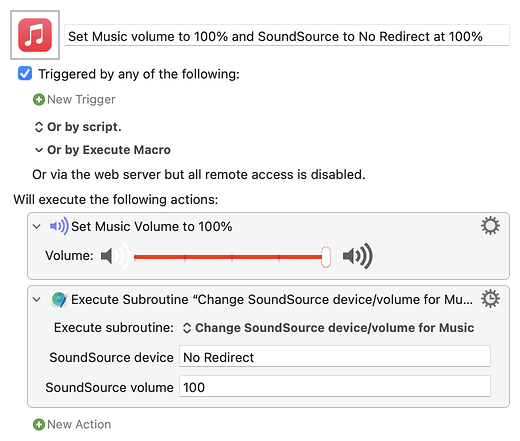Image resolution: width=520 pixels, height=441 pixels.
Task: Click the Music volume slider knob
Action: (326, 257)
